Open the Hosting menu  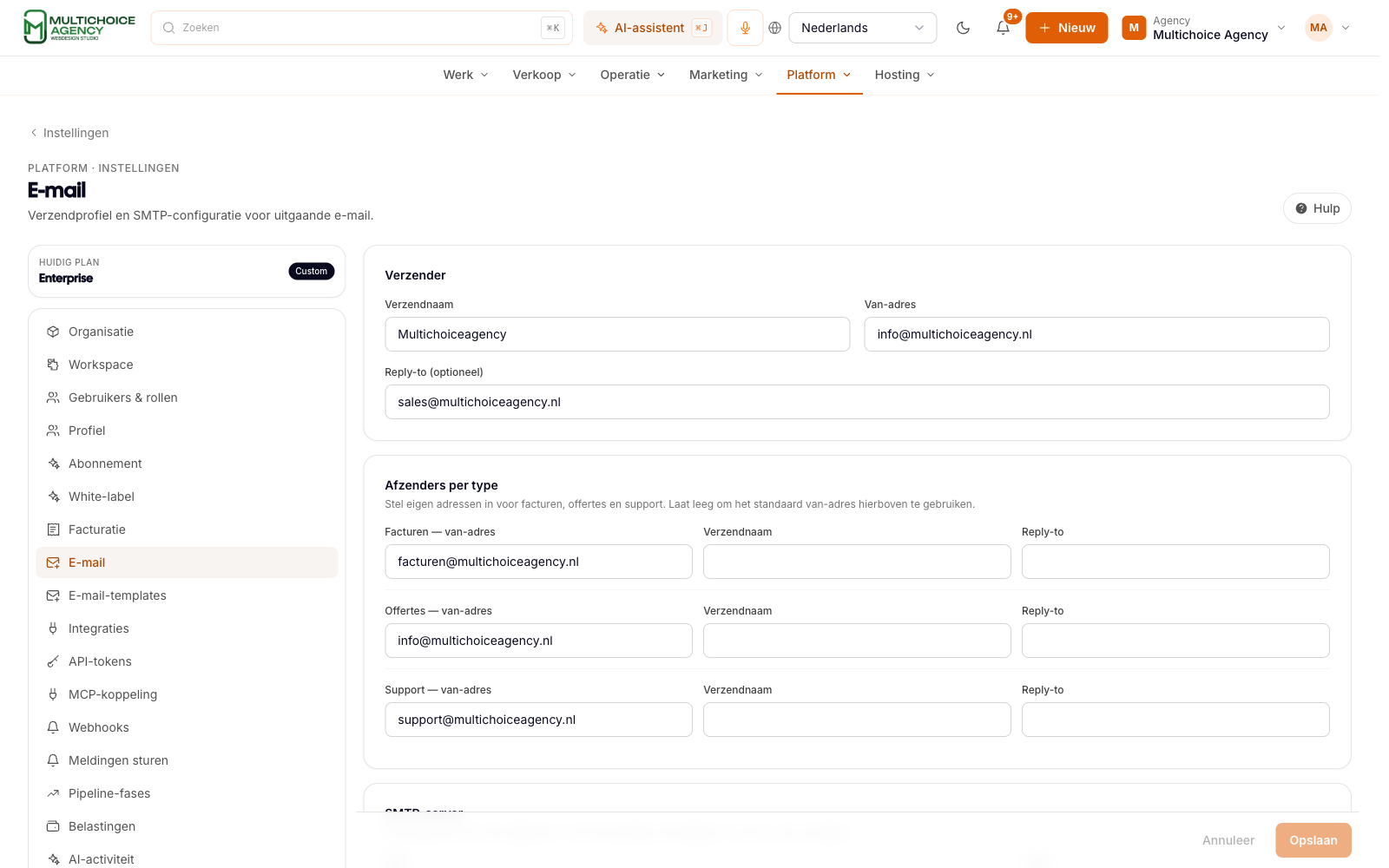click(x=905, y=75)
